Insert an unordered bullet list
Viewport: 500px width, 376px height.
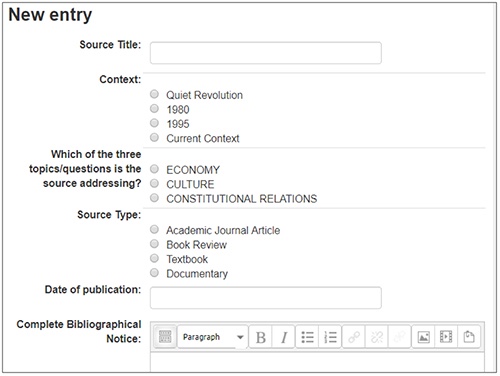pyautogui.click(x=307, y=337)
